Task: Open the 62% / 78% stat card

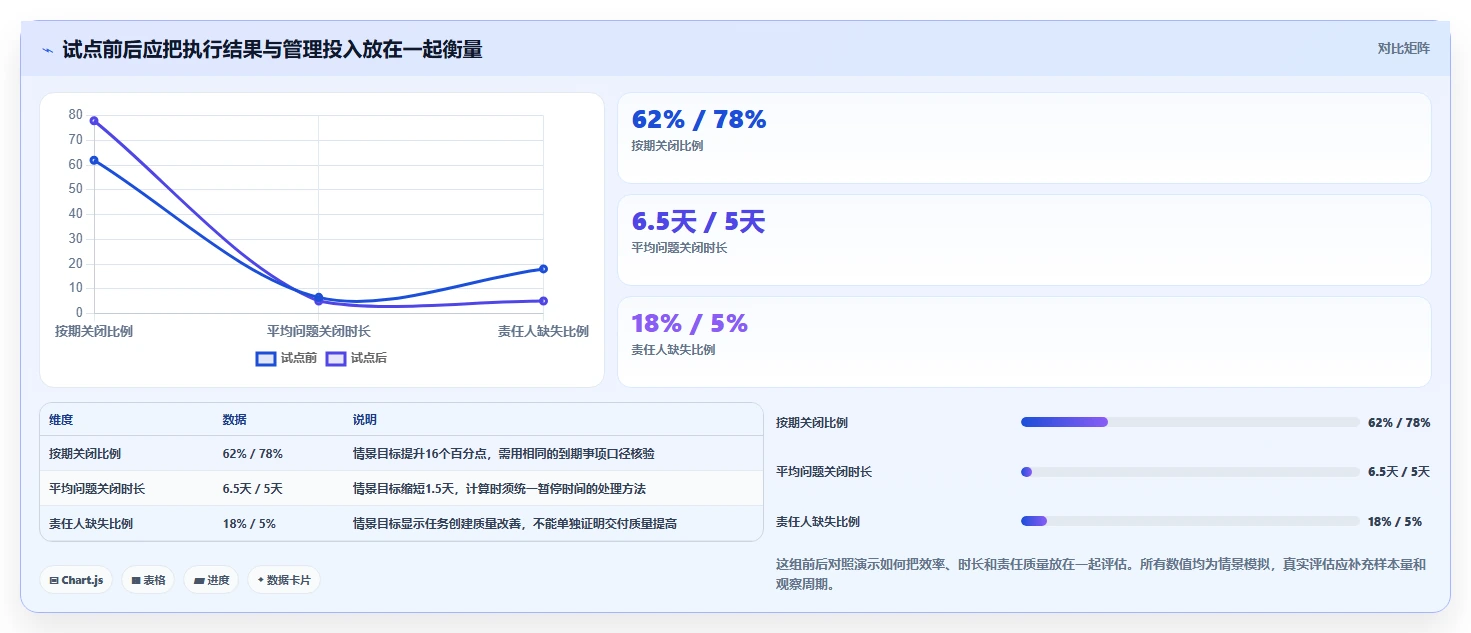Action: pyautogui.click(x=1024, y=138)
